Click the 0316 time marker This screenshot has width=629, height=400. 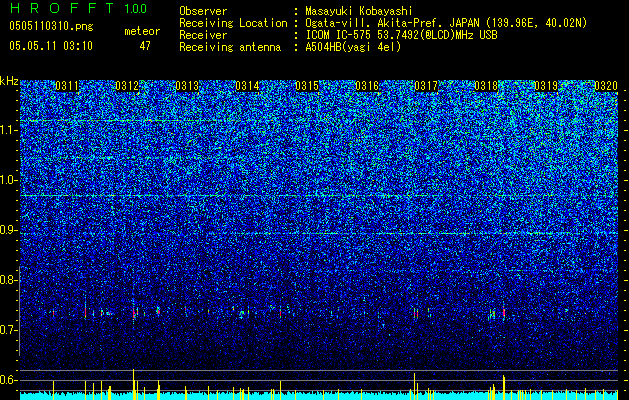367,86
